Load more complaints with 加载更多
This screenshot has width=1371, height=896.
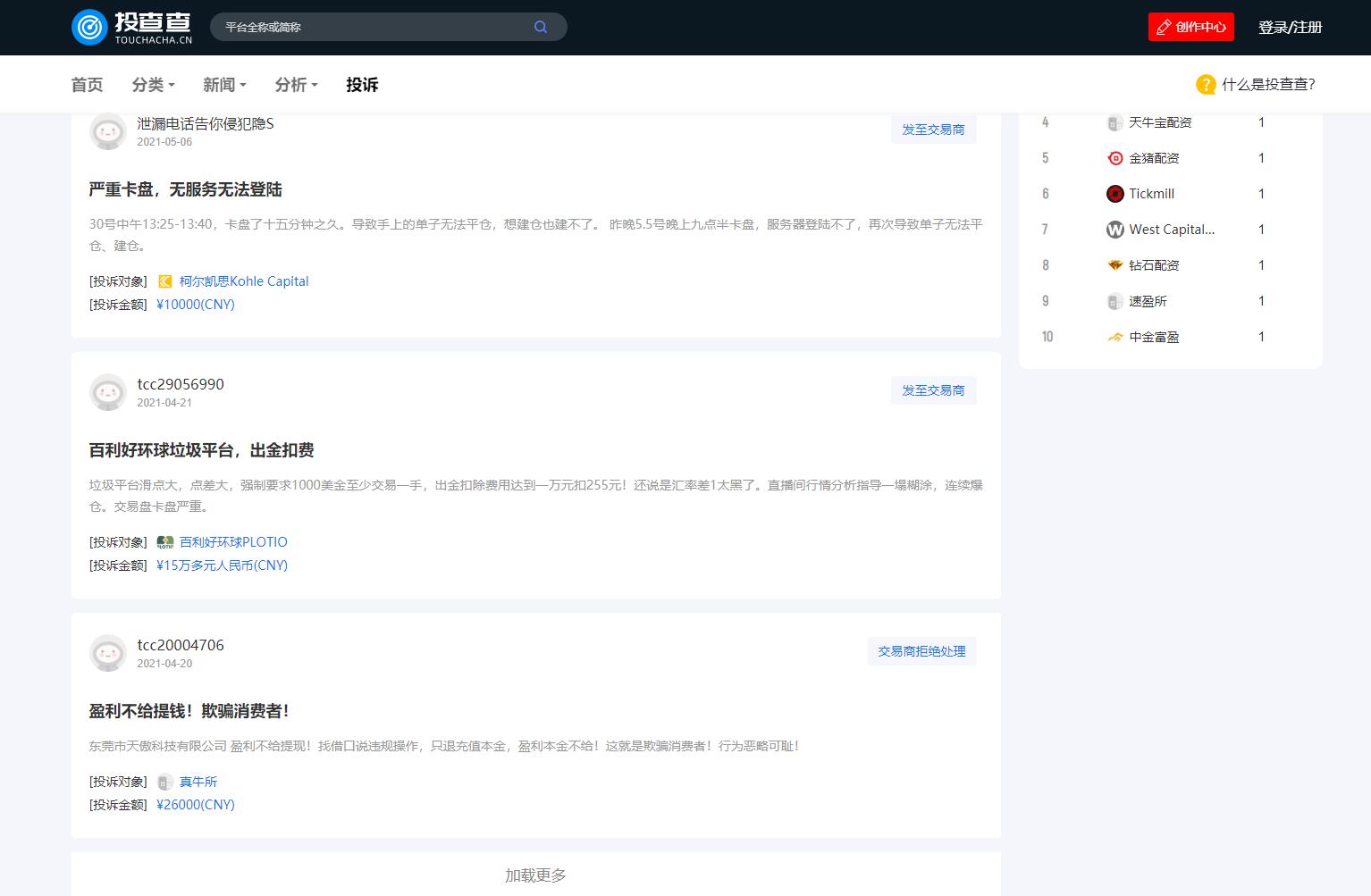[x=535, y=875]
